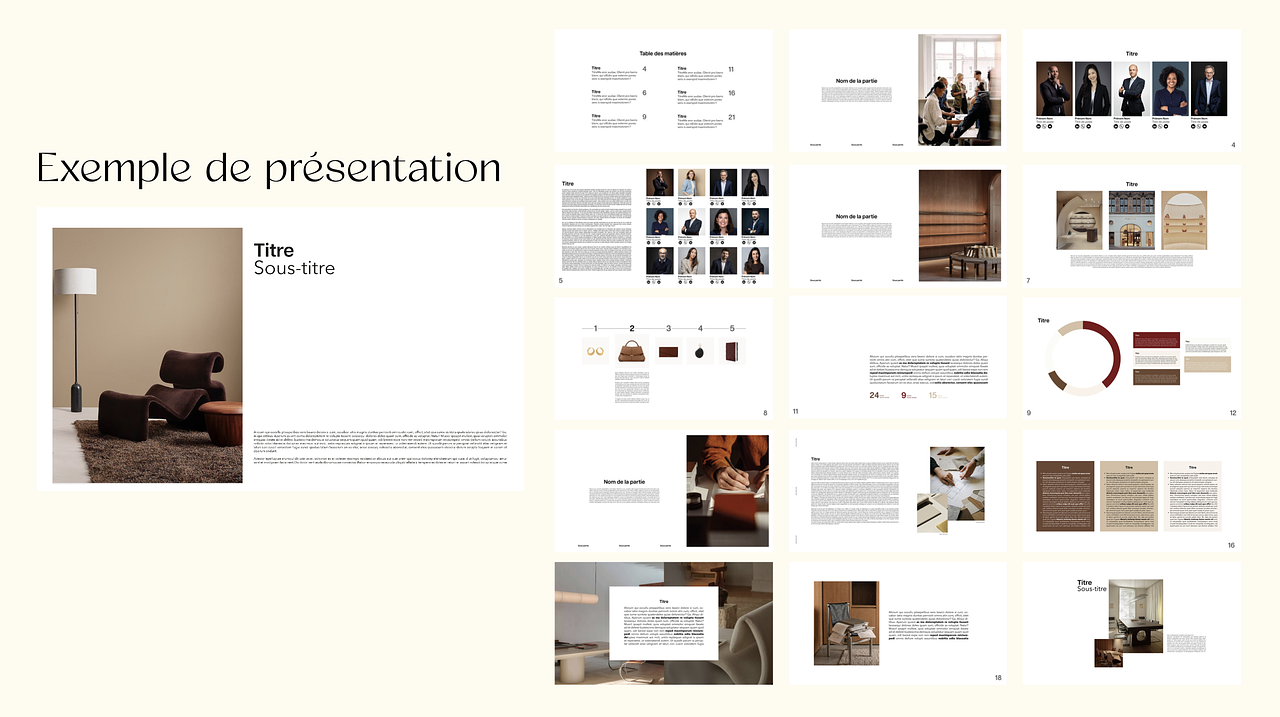Open the section slide with wooden shelves photo

click(x=897, y=227)
